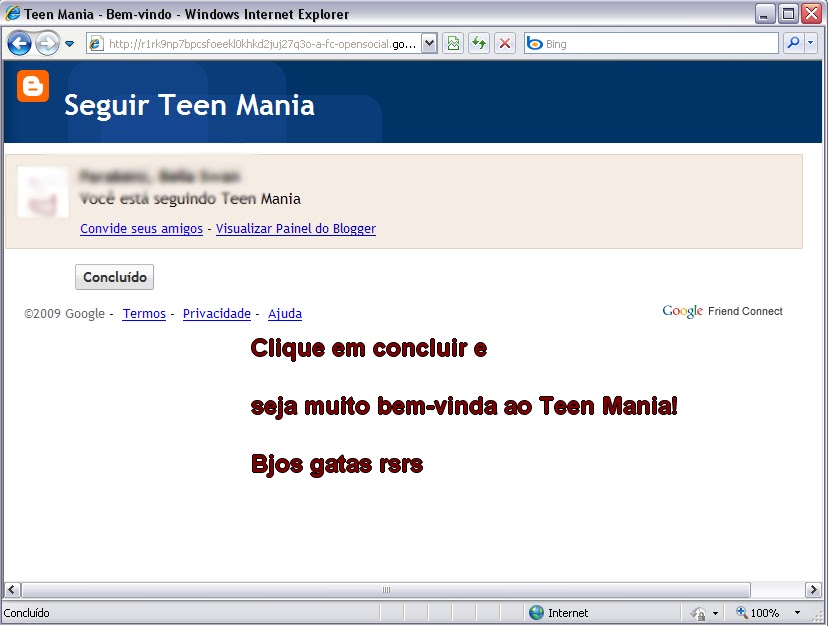Go back with the browser Back arrow
The width and height of the screenshot is (828, 626).
pyautogui.click(x=20, y=43)
